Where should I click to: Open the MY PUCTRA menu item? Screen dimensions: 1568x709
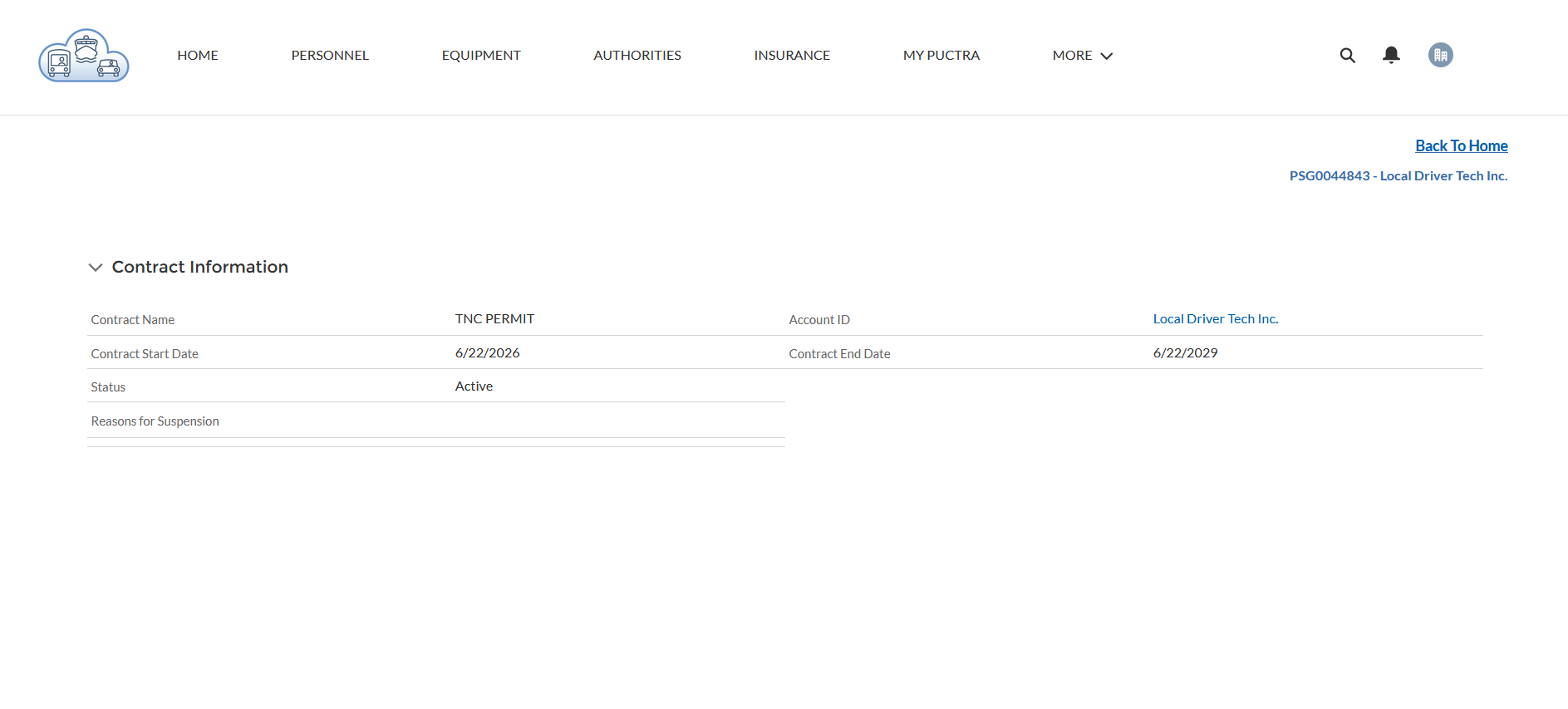[941, 56]
